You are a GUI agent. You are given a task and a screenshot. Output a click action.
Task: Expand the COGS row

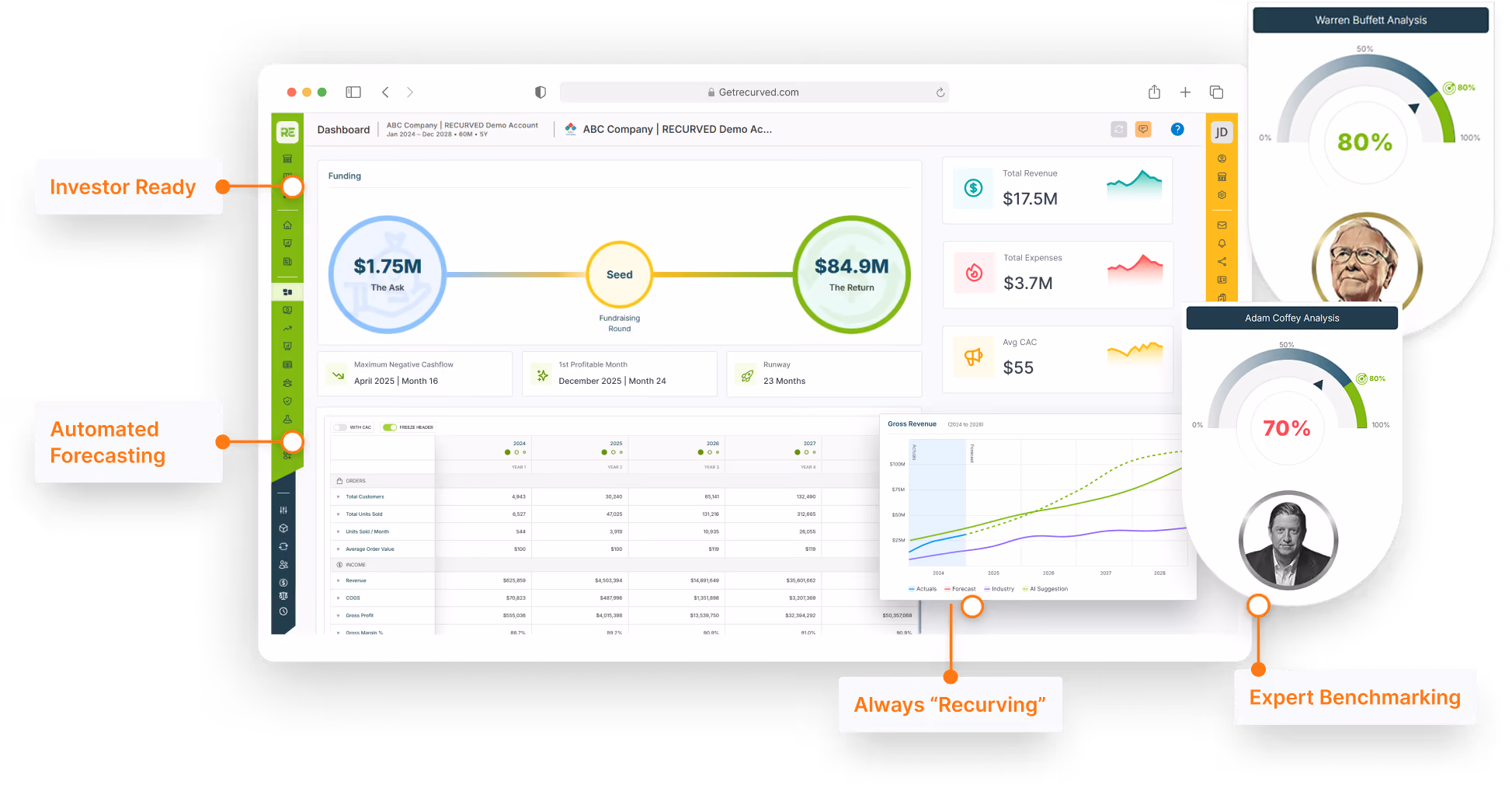pyautogui.click(x=339, y=598)
